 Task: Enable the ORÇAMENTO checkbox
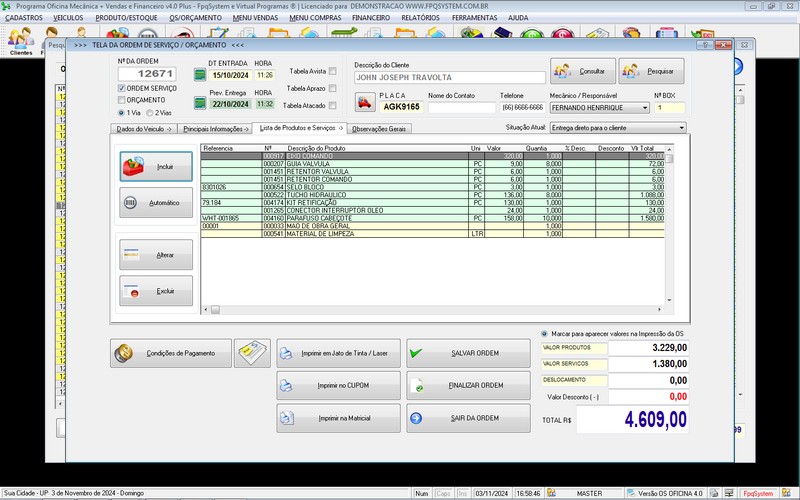(122, 100)
